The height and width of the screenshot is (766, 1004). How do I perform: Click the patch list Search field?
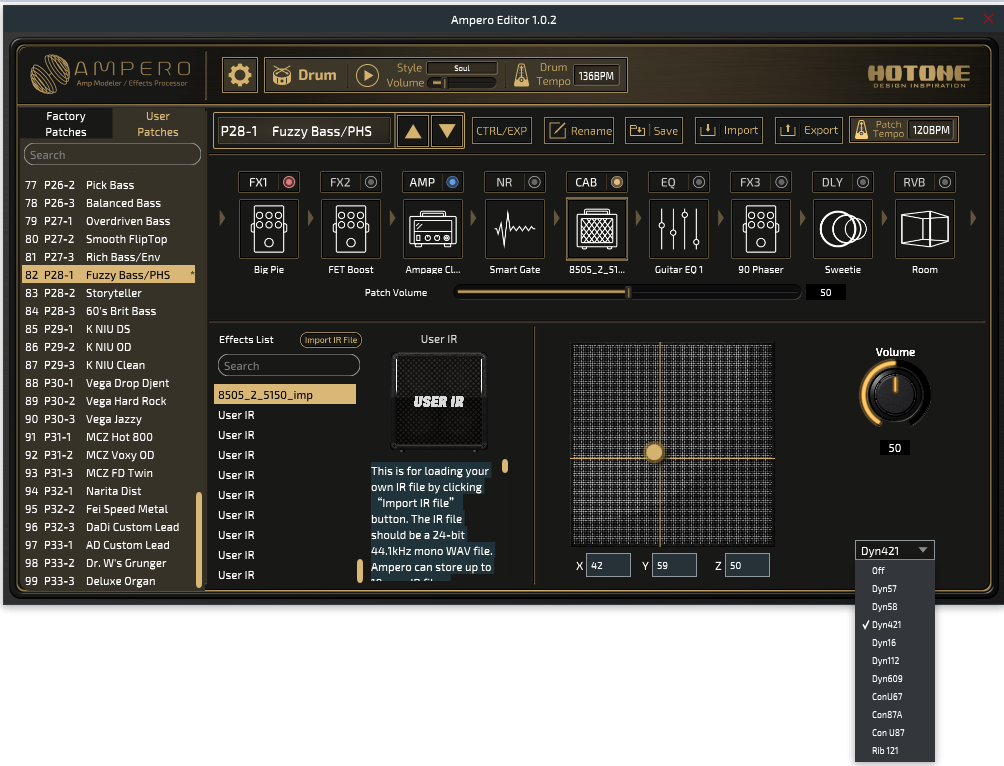(x=112, y=155)
